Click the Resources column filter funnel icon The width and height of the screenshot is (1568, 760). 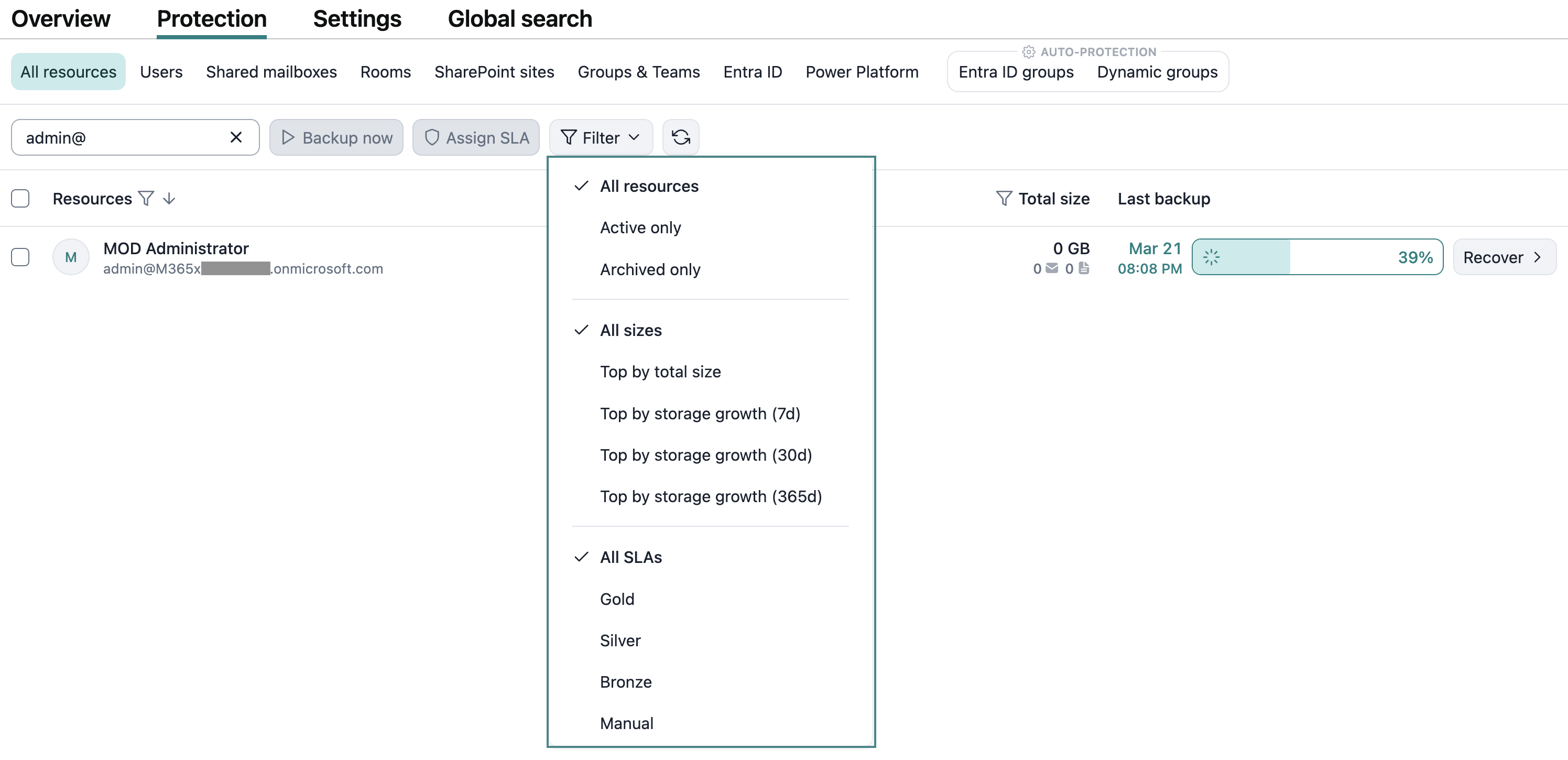146,199
